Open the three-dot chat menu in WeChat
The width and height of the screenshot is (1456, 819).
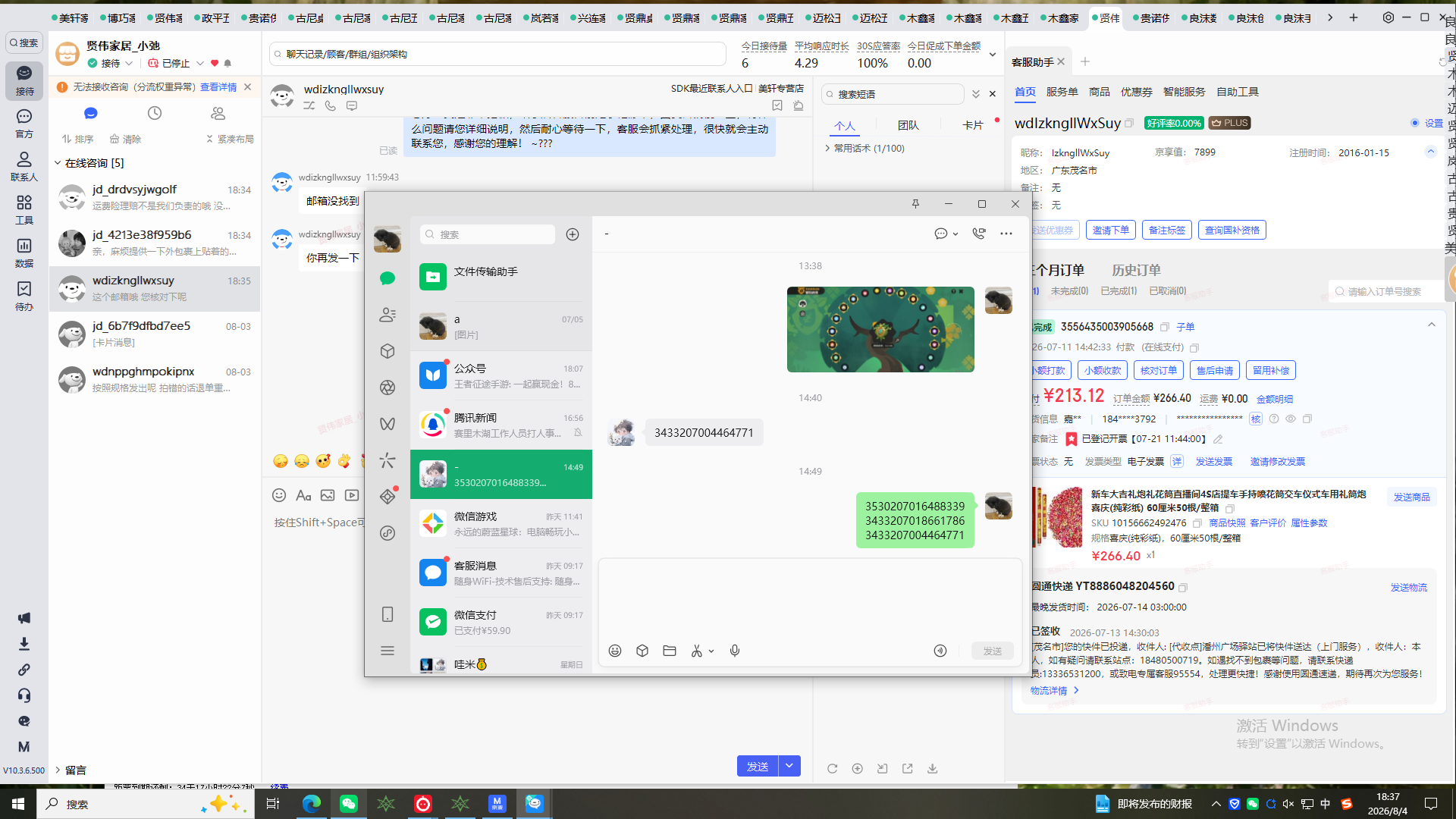(1006, 234)
